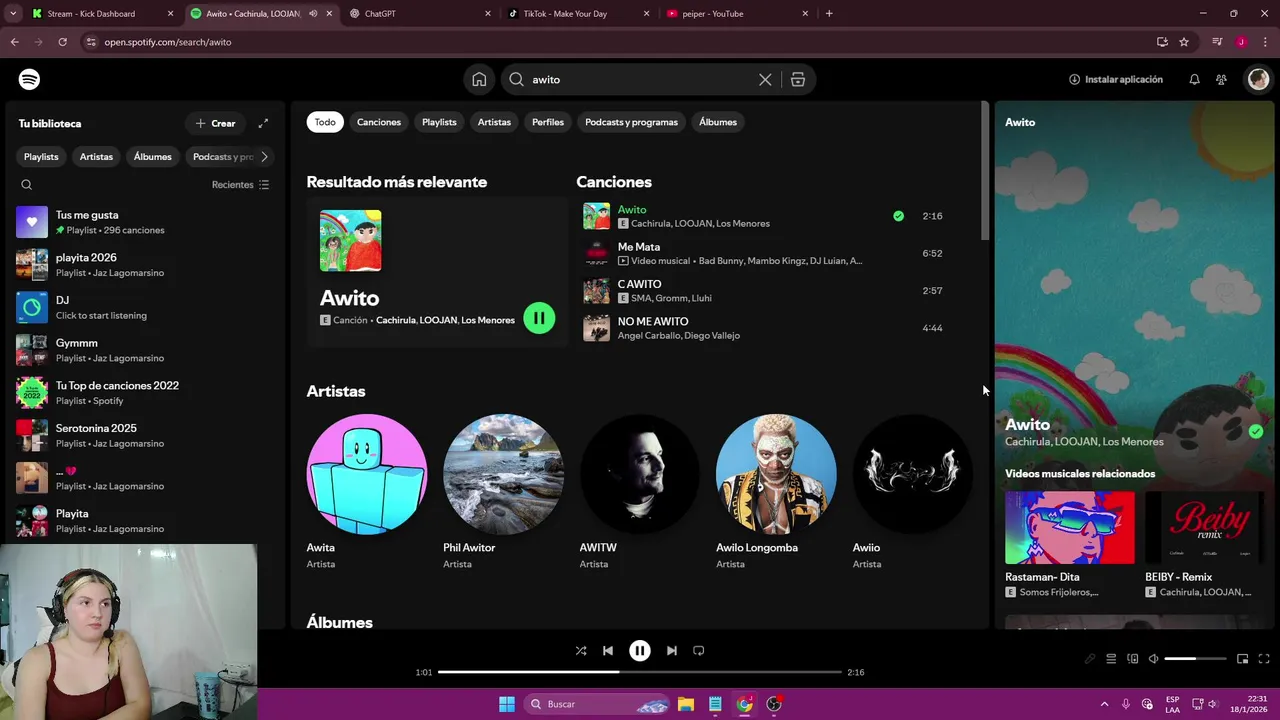
Task: Open the Awiio artist
Action: coord(913,474)
